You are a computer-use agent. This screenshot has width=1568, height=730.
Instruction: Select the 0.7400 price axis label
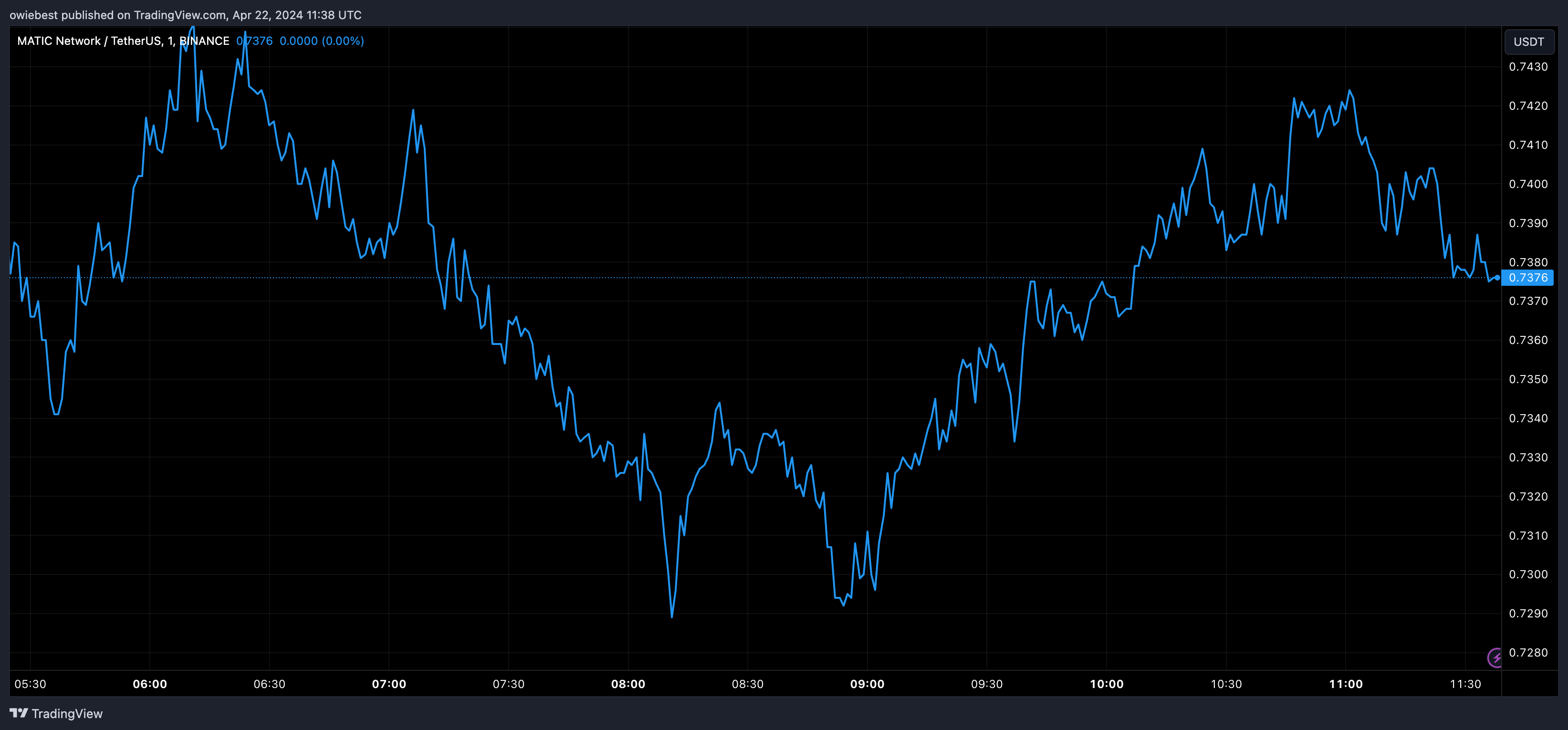(x=1528, y=184)
